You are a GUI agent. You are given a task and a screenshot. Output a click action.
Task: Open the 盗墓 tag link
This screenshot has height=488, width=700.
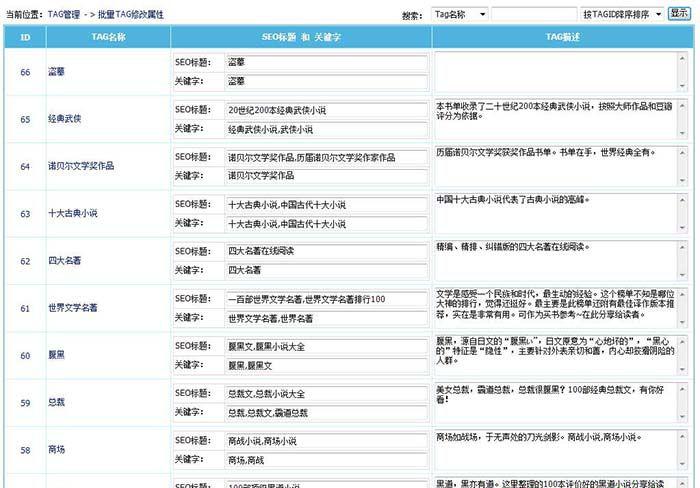pos(56,71)
